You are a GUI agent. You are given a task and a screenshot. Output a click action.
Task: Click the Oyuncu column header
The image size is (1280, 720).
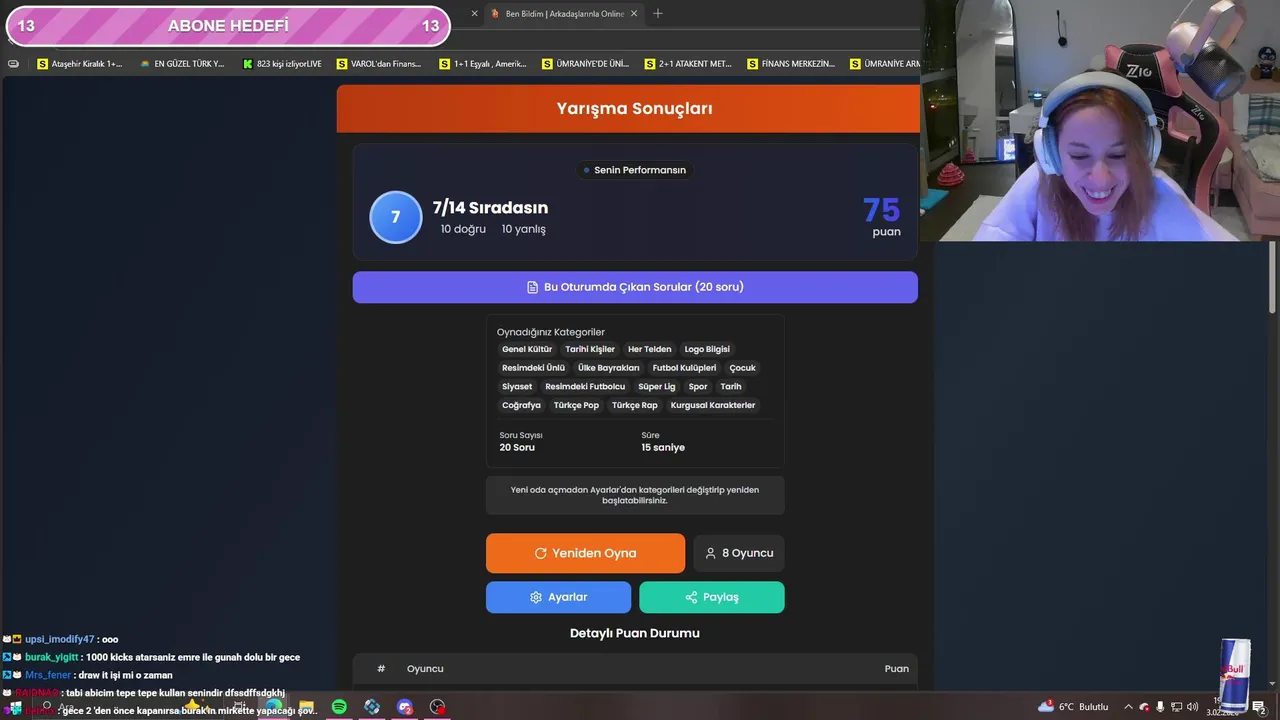click(425, 669)
